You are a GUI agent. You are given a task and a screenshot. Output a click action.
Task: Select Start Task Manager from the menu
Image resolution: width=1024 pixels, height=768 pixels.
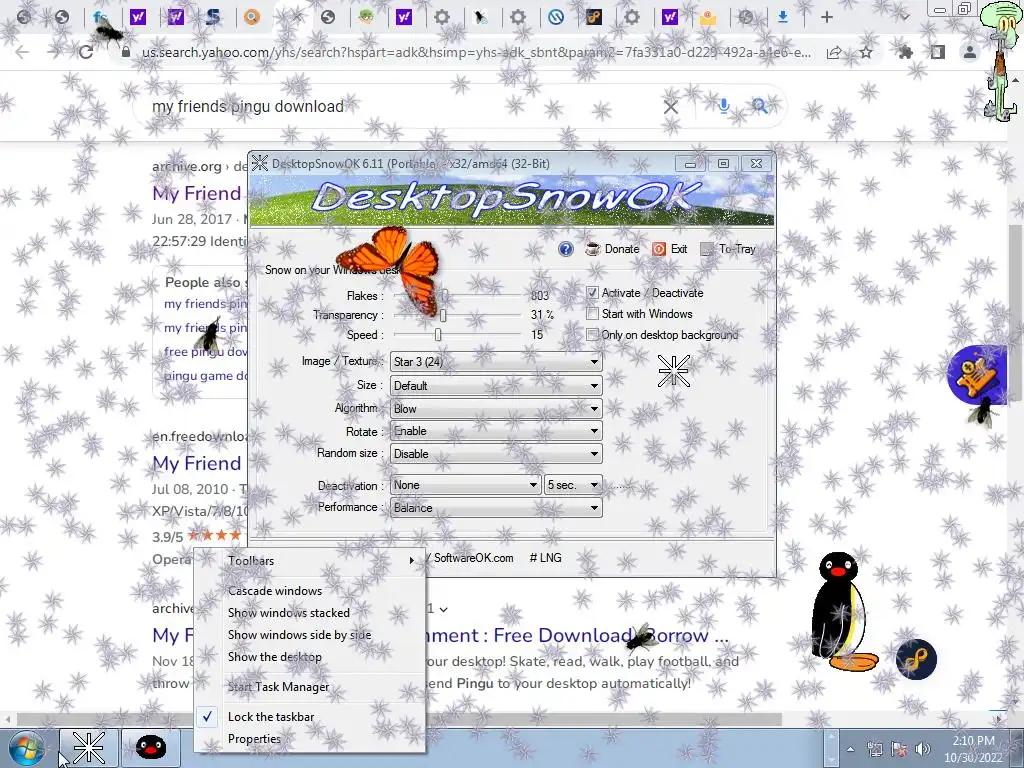click(310, 687)
